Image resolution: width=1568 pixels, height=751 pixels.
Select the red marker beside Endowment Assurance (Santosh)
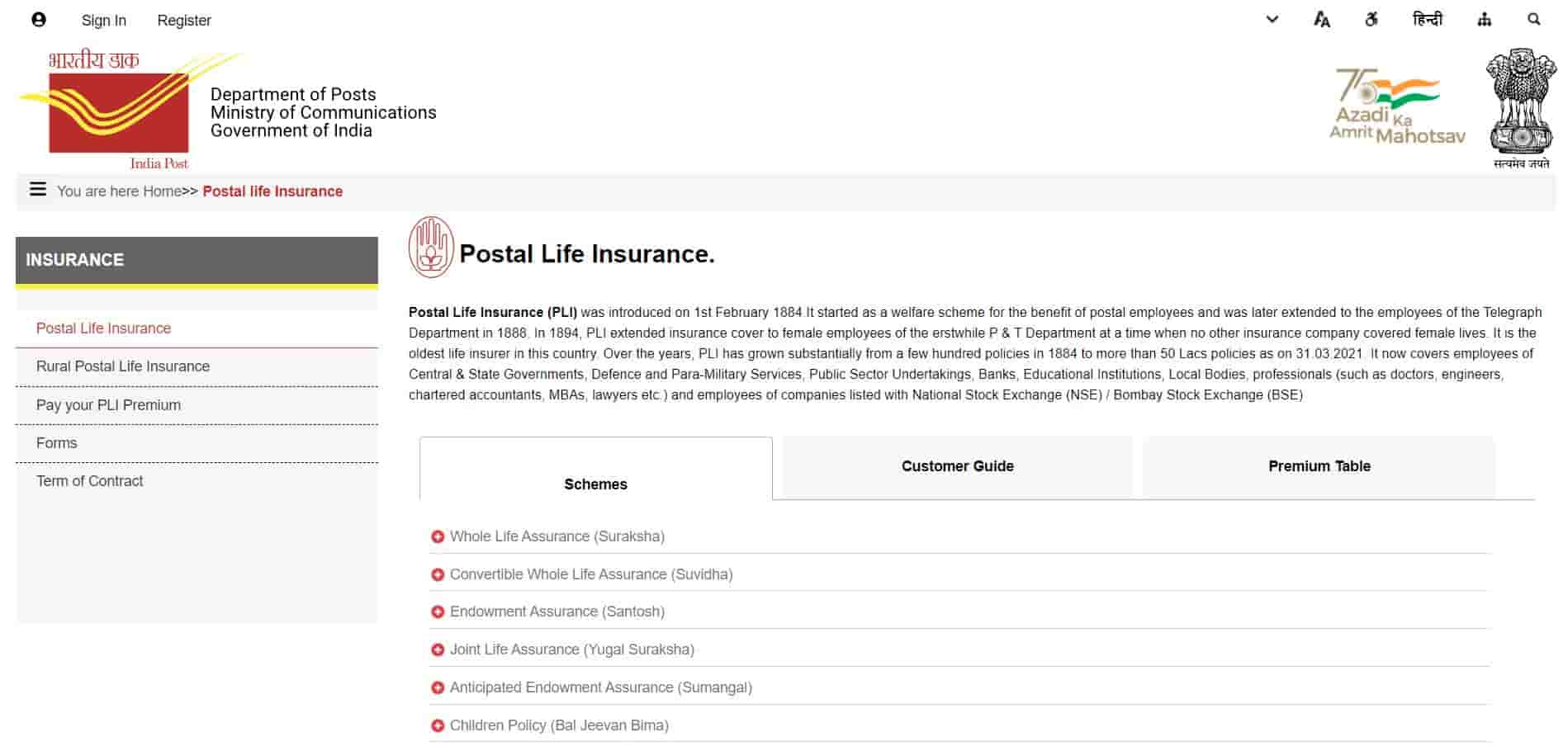pos(437,612)
